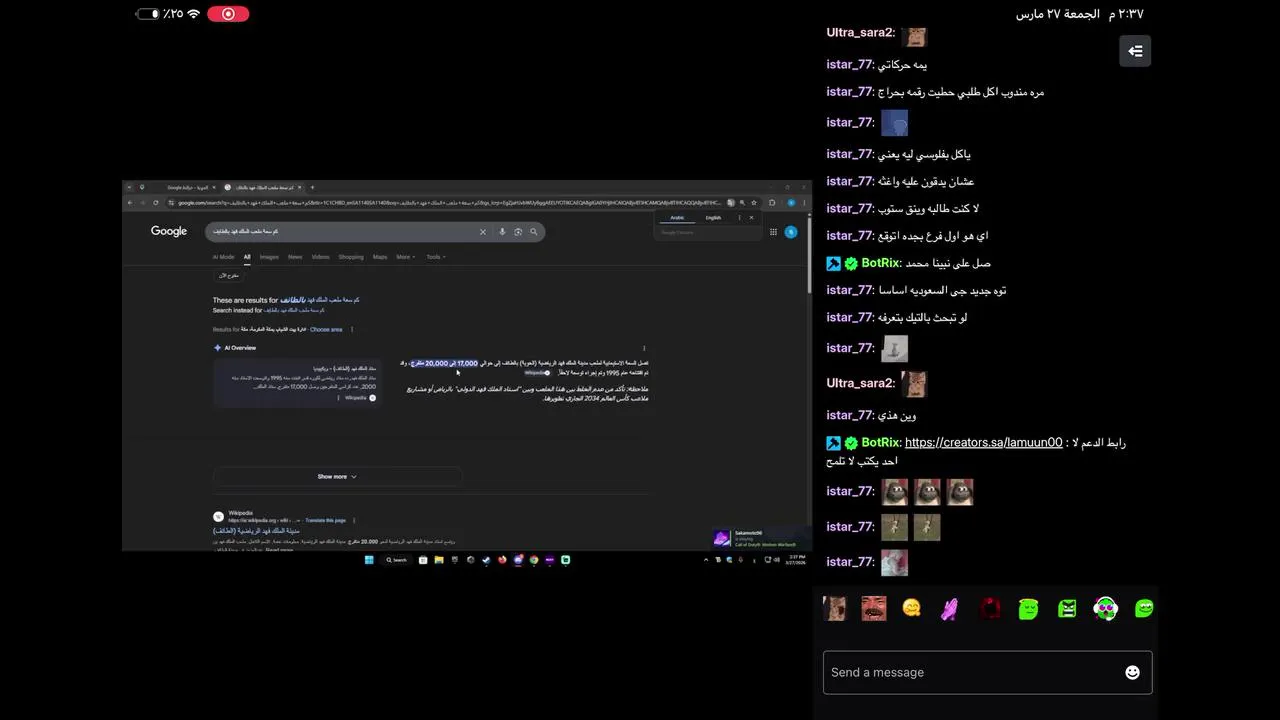The width and height of the screenshot is (1280, 720).
Task: Click the magnifier search icon in Google
Action: click(x=534, y=232)
